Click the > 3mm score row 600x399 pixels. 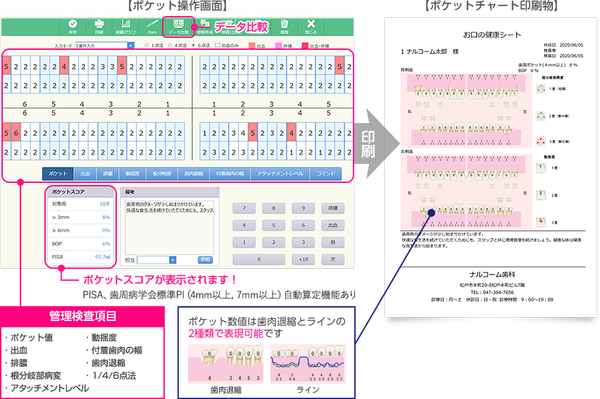[x=81, y=217]
